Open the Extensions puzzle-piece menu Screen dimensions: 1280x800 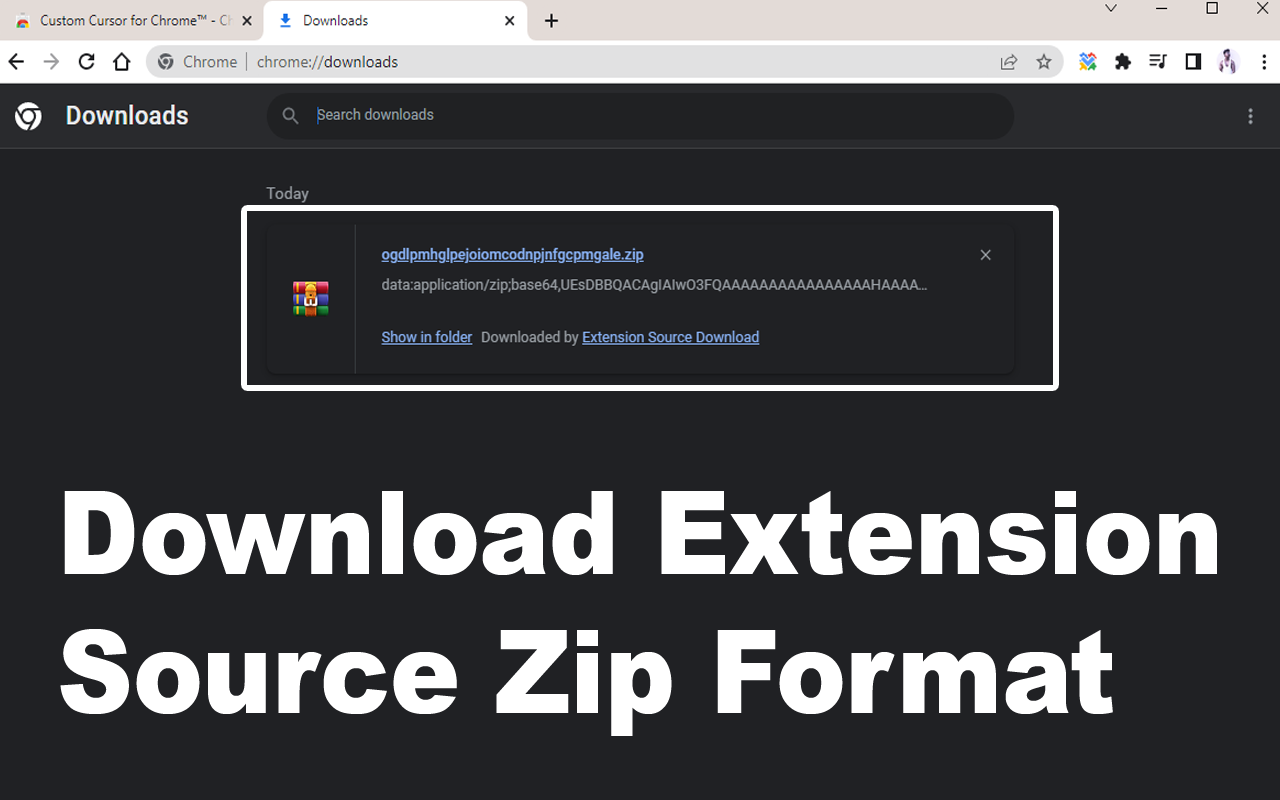1123,62
